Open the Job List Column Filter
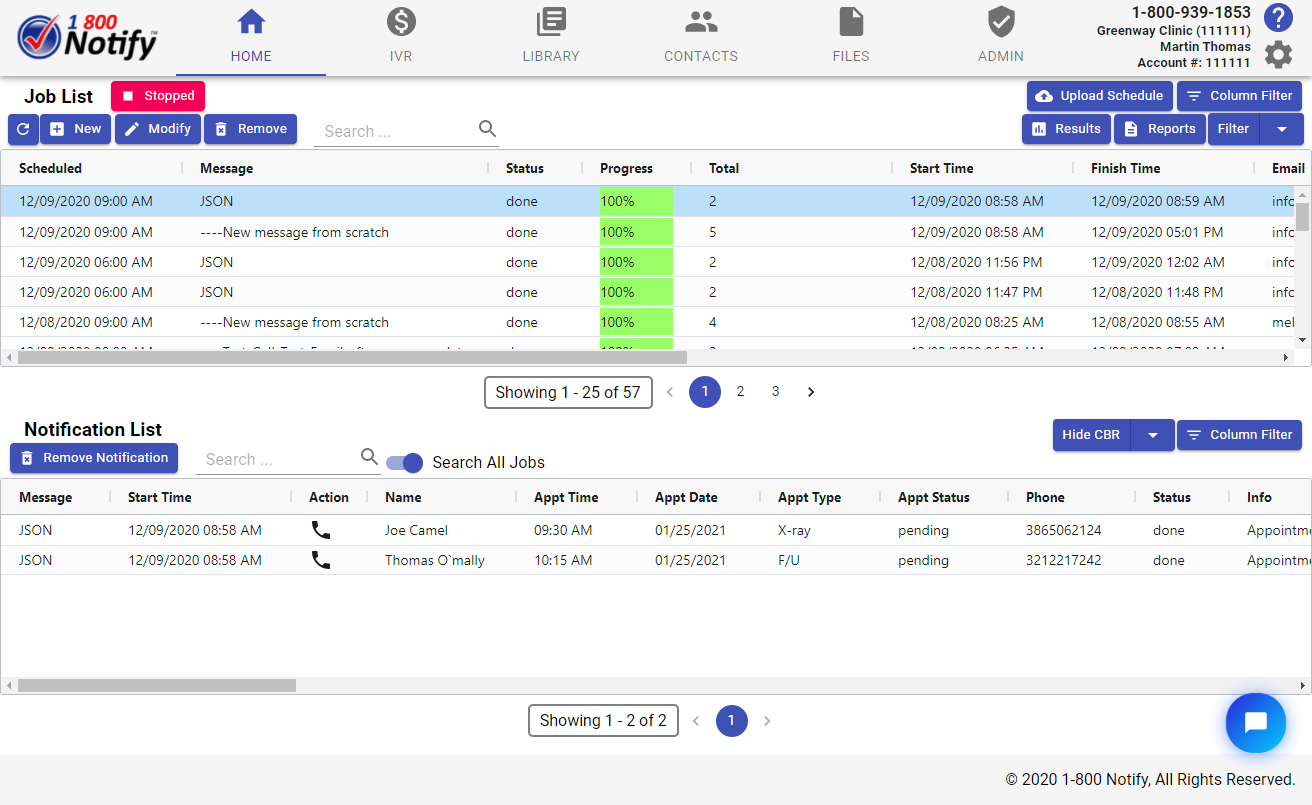This screenshot has width=1312, height=805. [x=1240, y=96]
